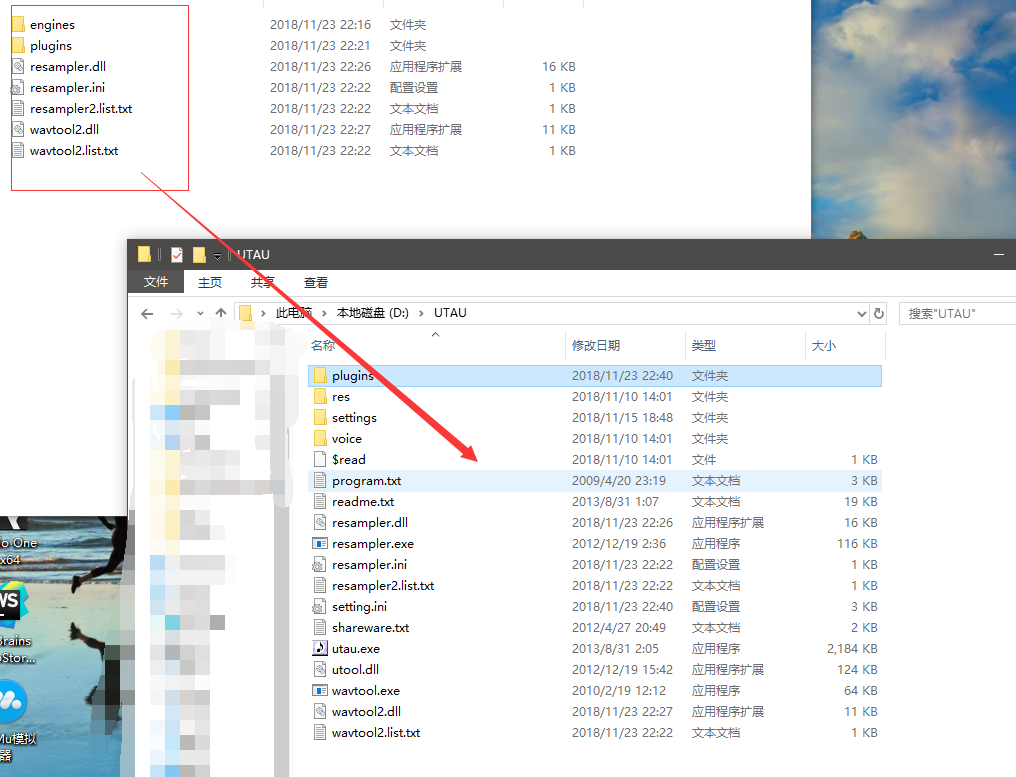Viewport: 1016px width, 777px height.
Task: Switch to the 共享 ribbon tab
Action: (262, 283)
